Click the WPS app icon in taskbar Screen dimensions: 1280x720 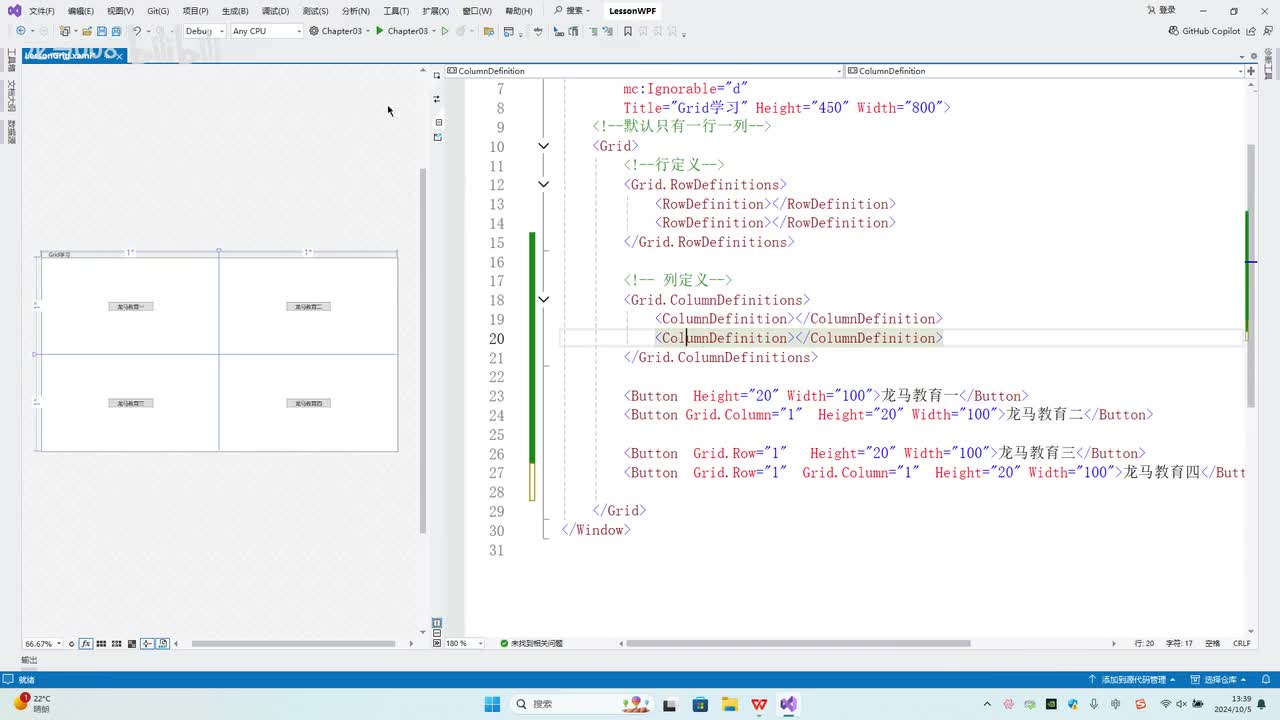coord(759,704)
